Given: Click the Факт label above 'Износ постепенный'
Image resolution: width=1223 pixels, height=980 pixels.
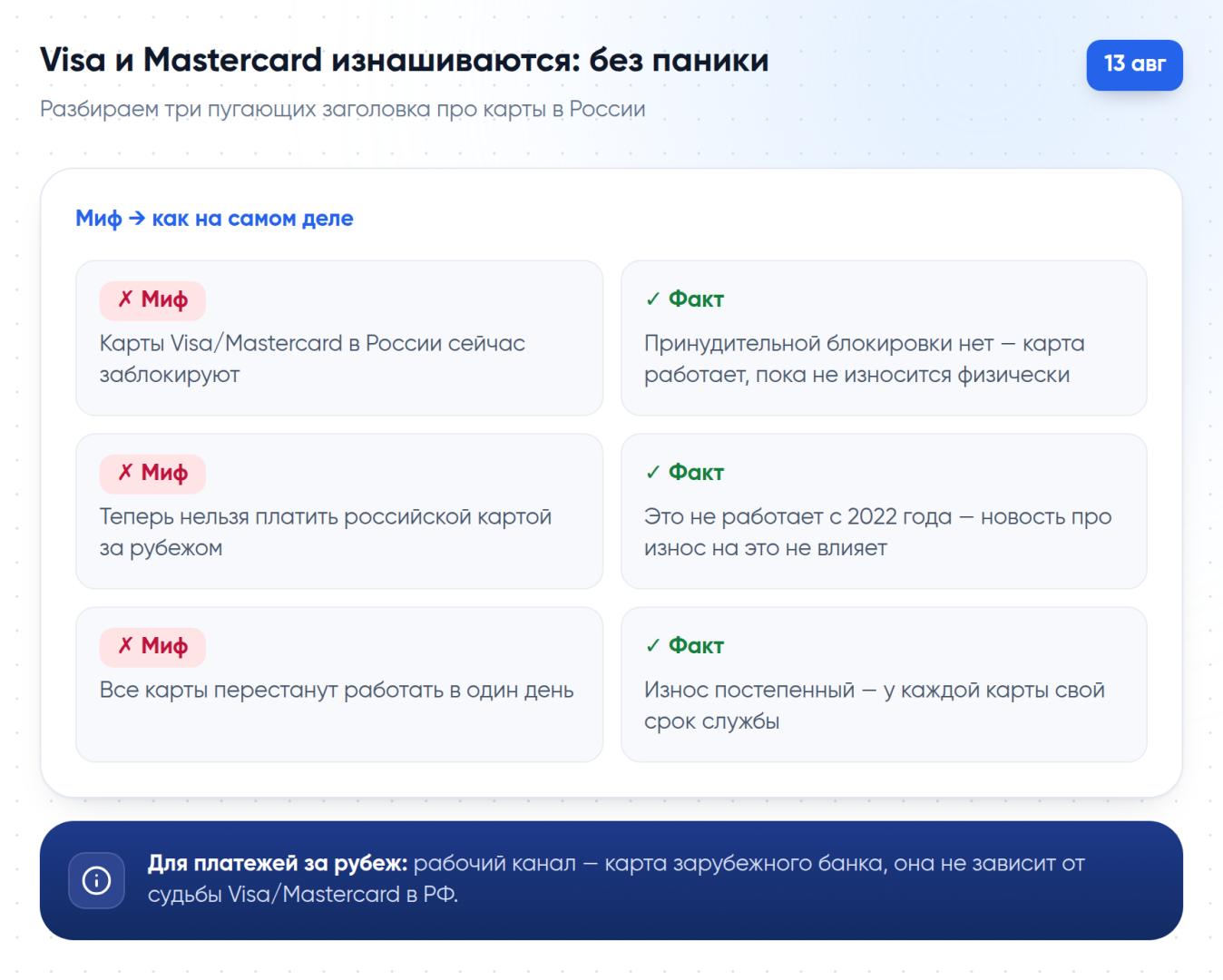Looking at the screenshot, I should [684, 646].
